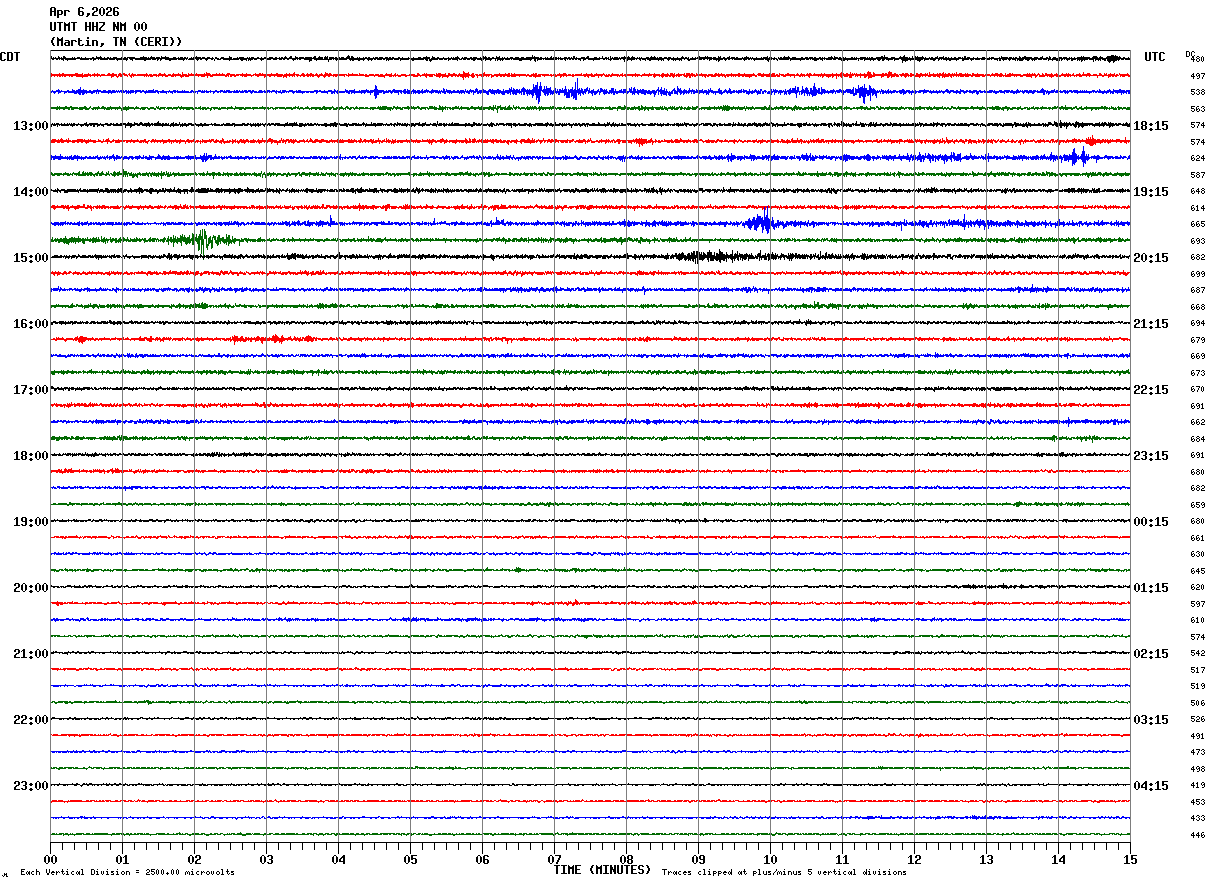1210x886 pixels.
Task: Select the 18:15 UTC time label
Action: pos(1151,125)
